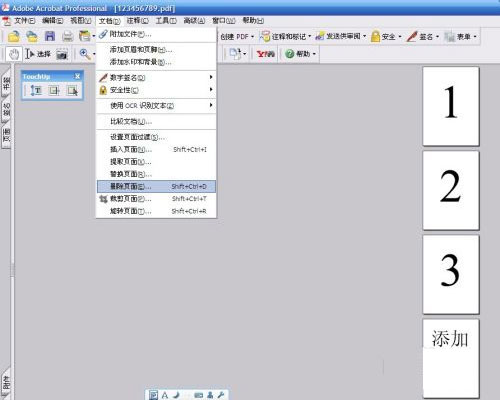The height and width of the screenshot is (400, 500).
Task: Select the TouchUp Text tool
Action: [36, 90]
